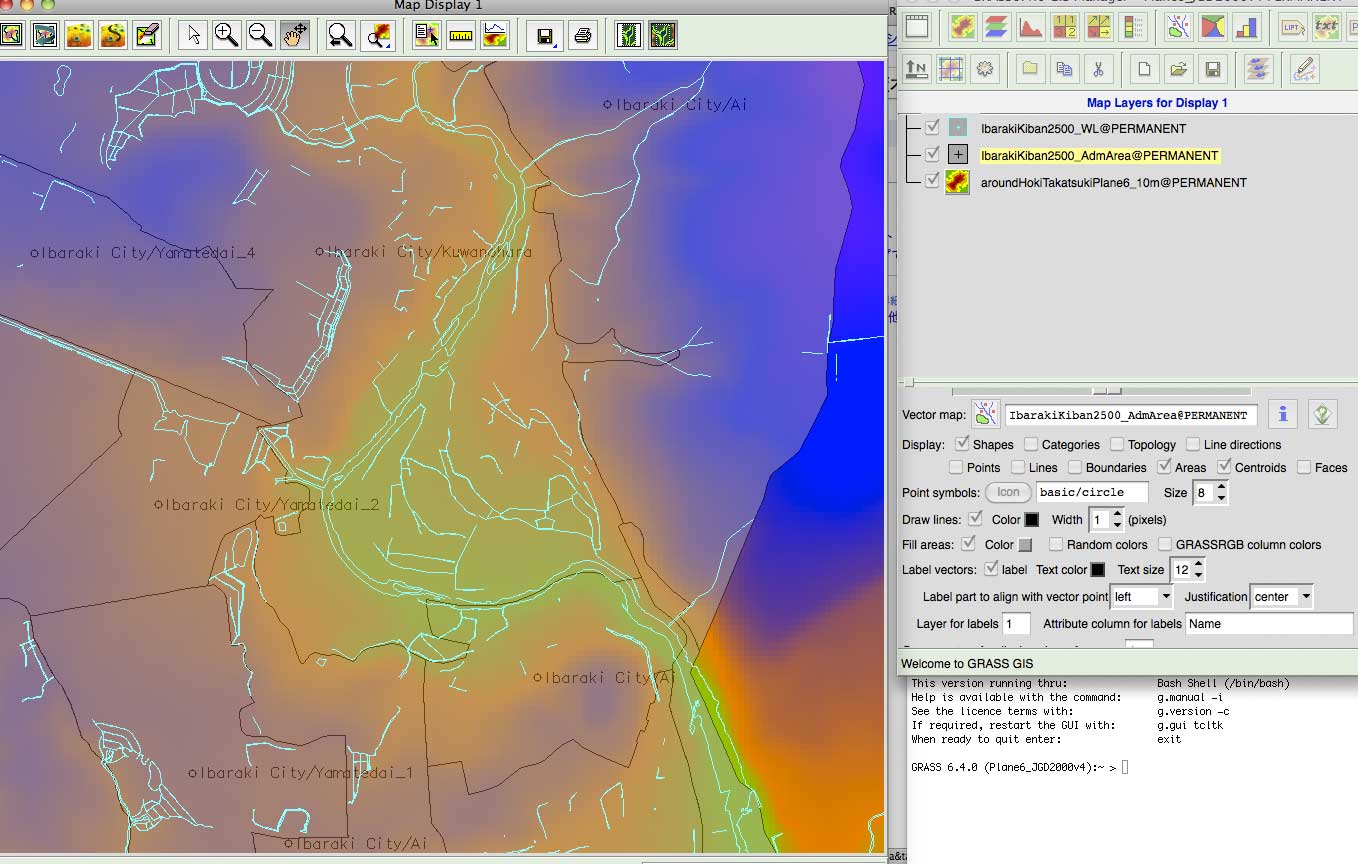This screenshot has height=864, width=1358.
Task: Save workspace file in GIS Manager
Action: [x=1213, y=69]
